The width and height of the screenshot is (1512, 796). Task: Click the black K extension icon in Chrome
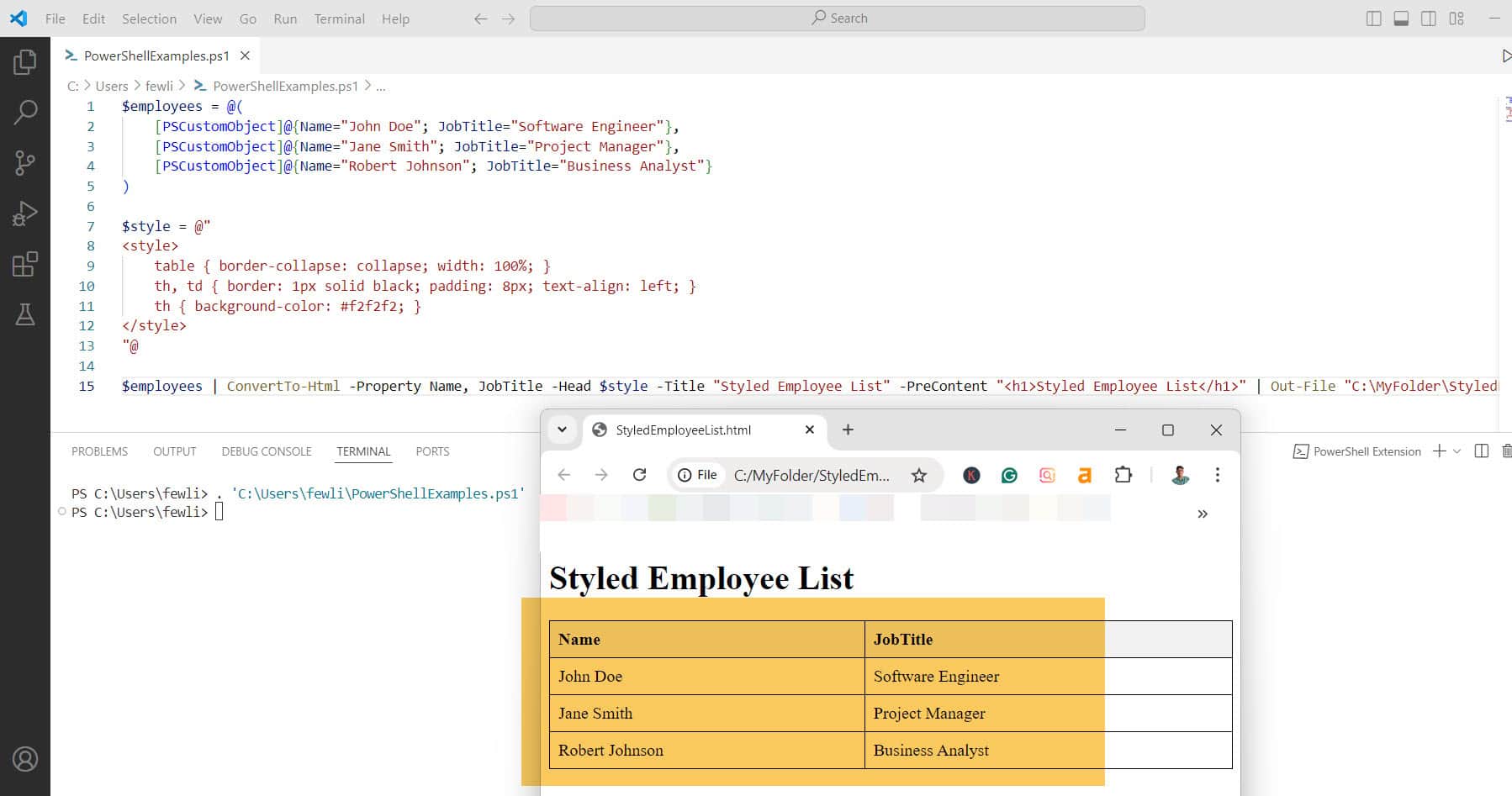pyautogui.click(x=971, y=476)
